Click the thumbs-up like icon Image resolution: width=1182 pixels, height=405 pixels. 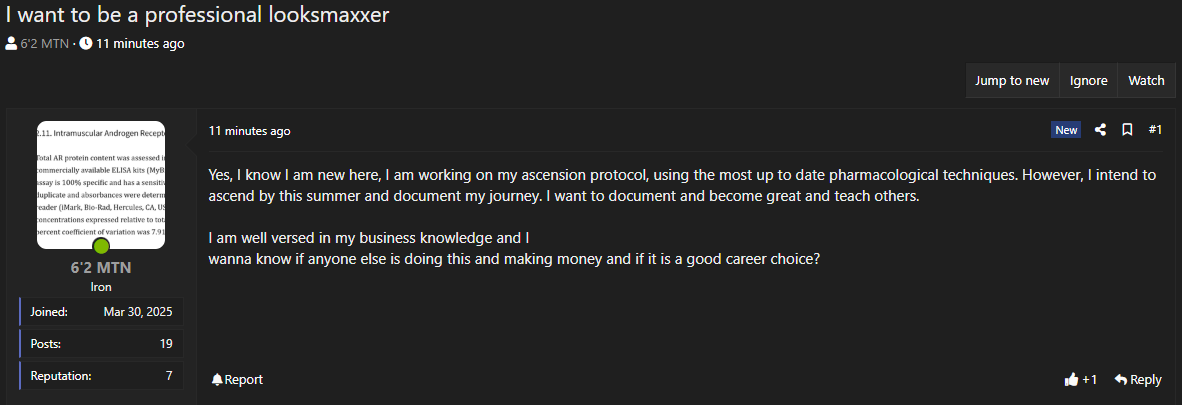[1072, 379]
